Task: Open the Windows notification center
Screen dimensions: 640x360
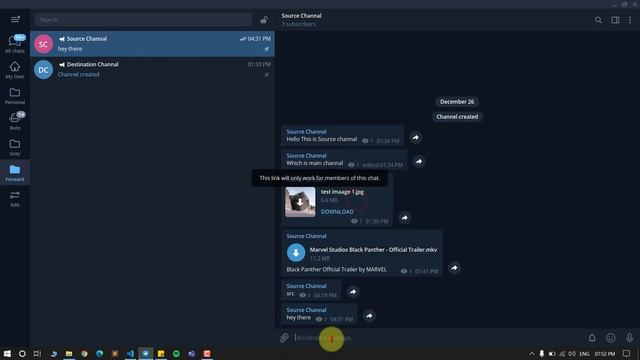Action: coord(627,353)
